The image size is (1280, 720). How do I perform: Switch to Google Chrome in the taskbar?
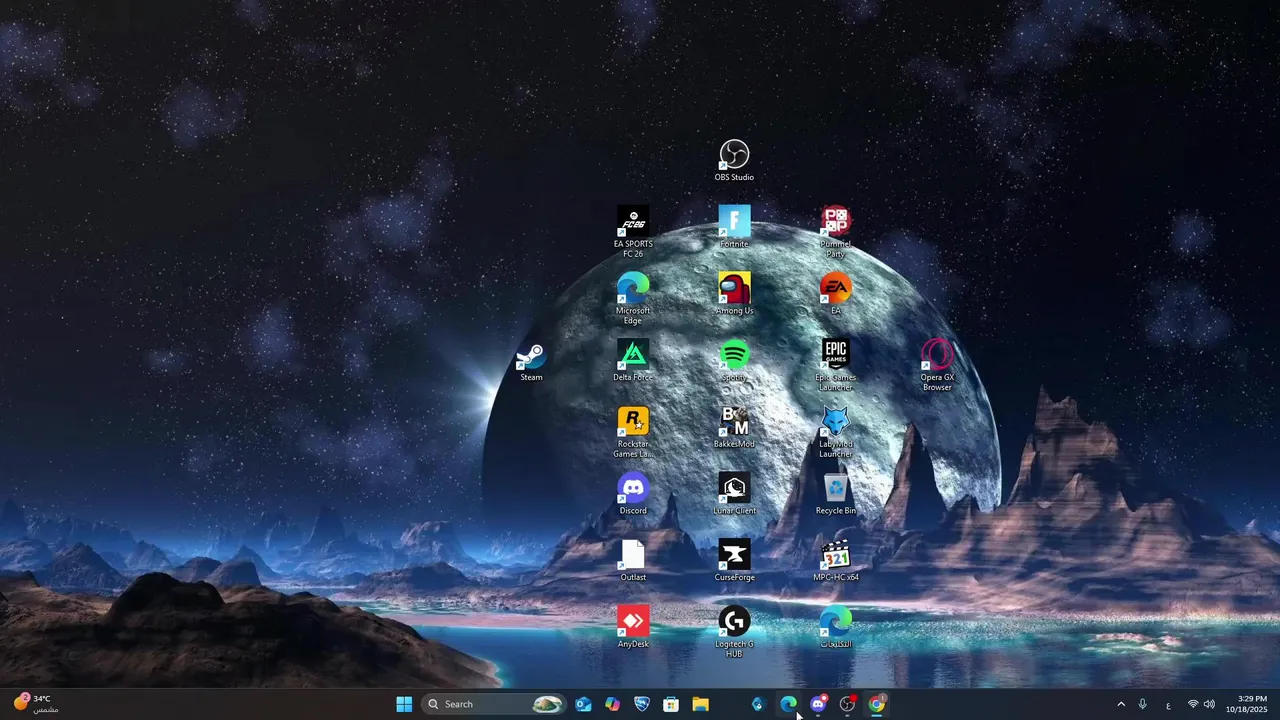coord(877,704)
